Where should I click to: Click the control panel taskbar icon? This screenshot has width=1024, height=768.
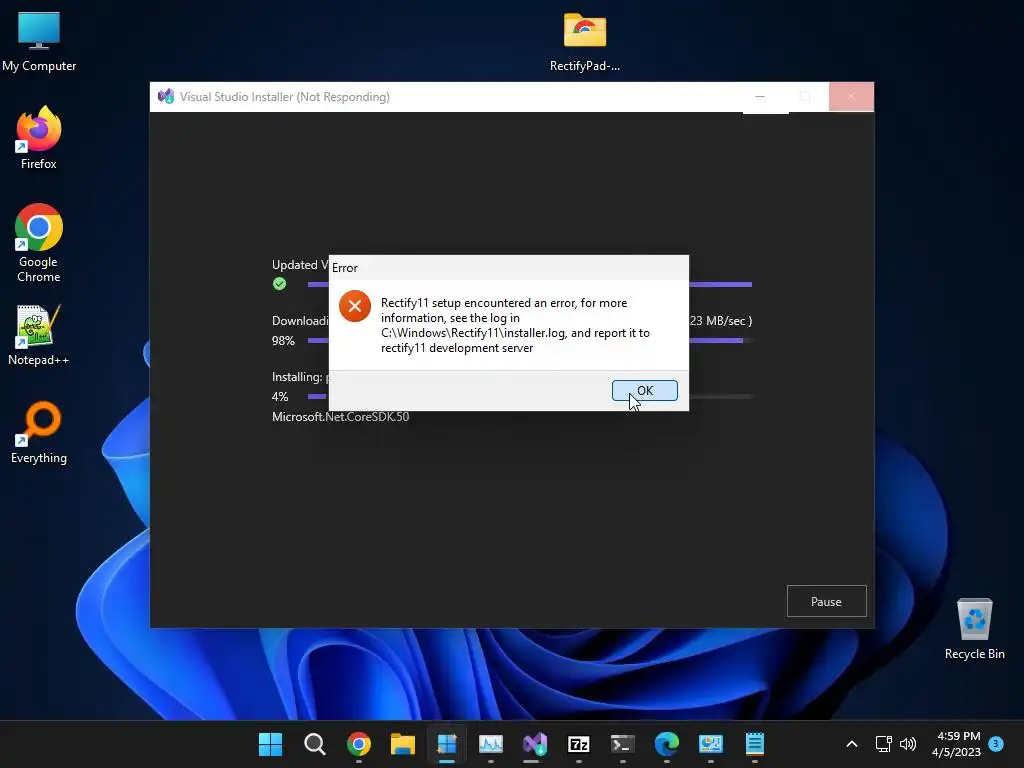tap(711, 744)
